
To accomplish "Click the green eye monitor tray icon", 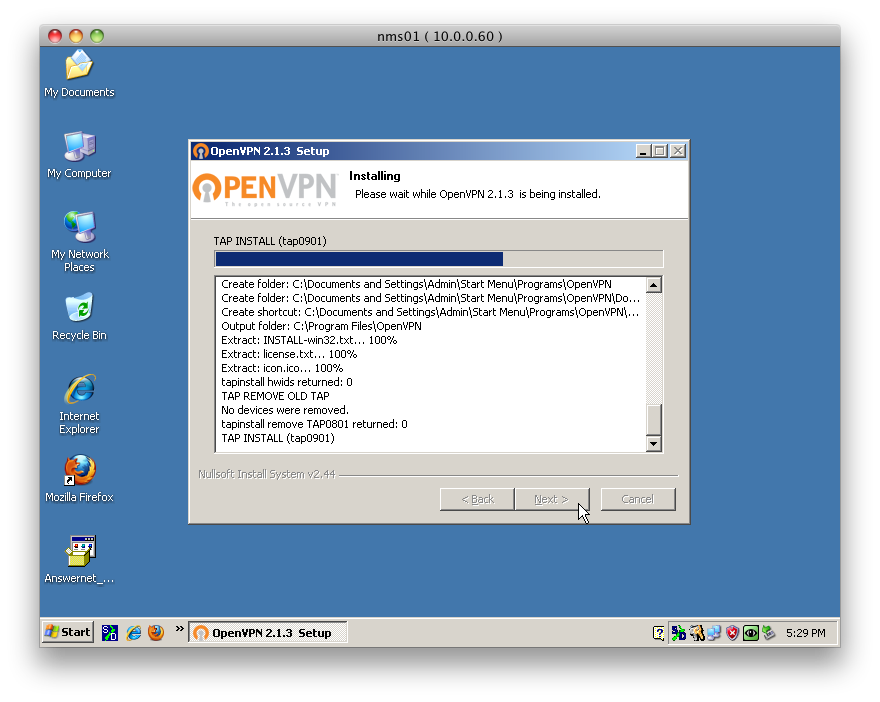I will pos(751,634).
